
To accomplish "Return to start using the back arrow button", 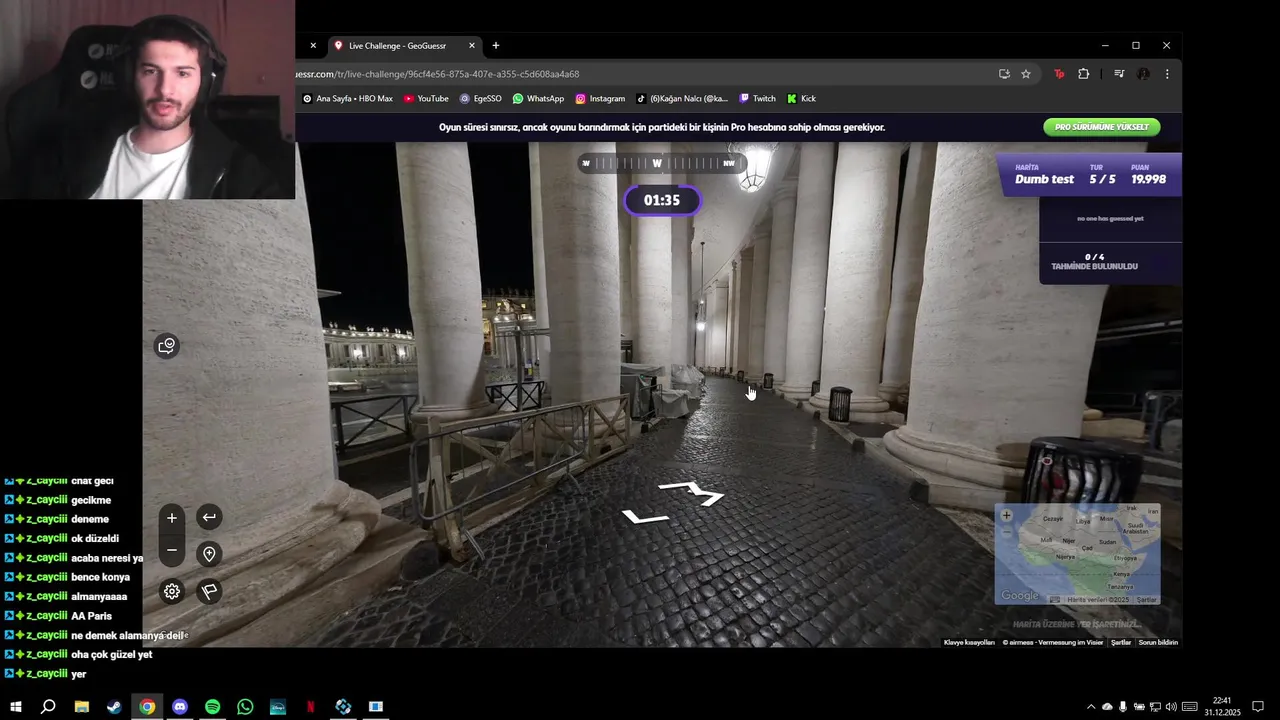I will [209, 518].
